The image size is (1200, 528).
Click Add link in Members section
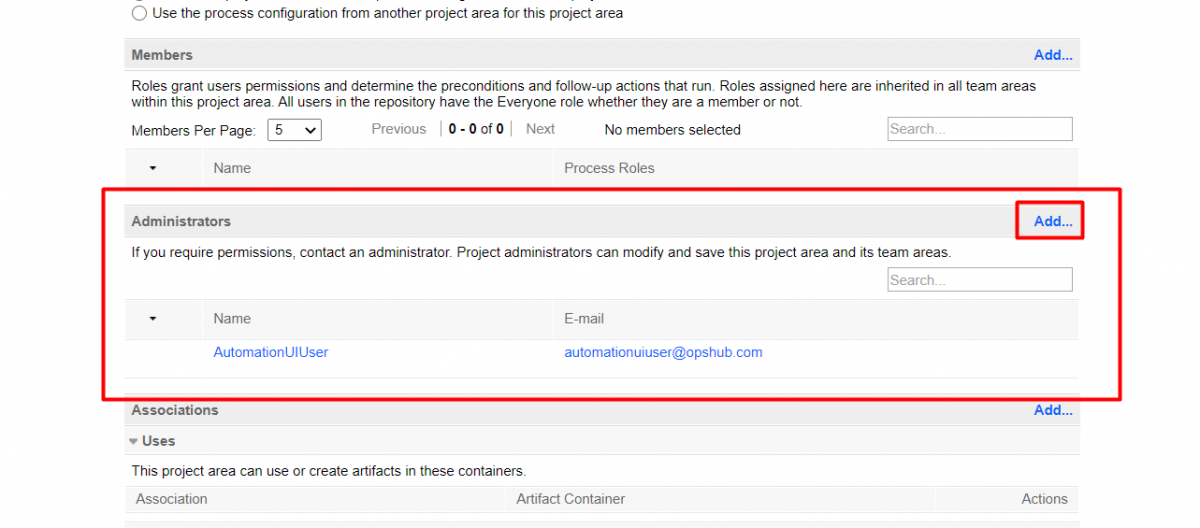pyautogui.click(x=1053, y=55)
